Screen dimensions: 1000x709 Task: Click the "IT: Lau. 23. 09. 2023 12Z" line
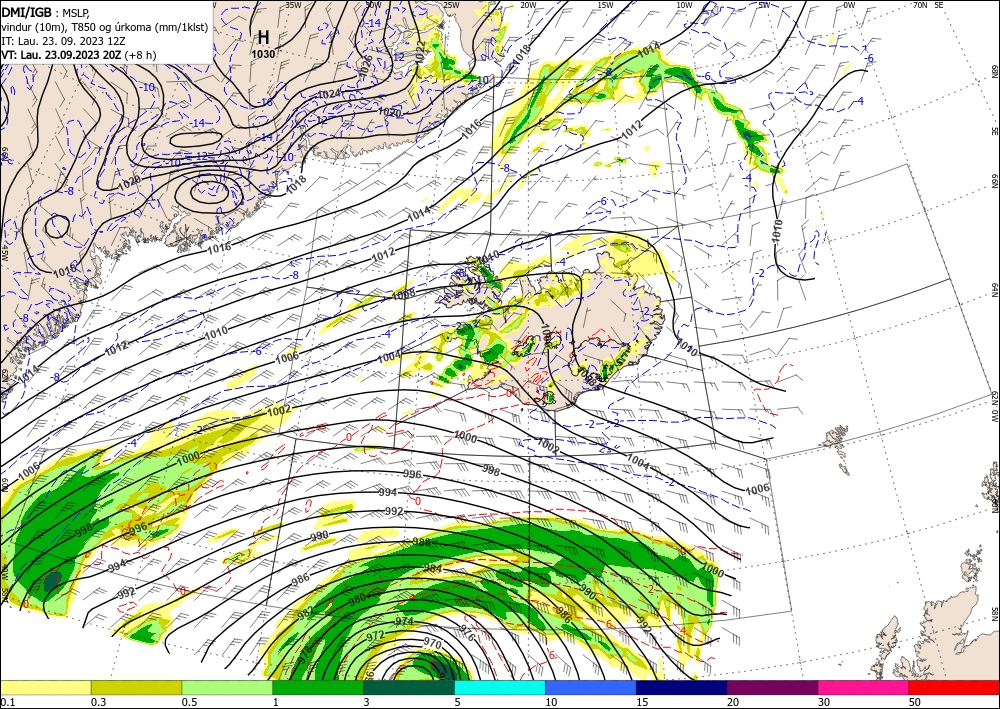[63, 40]
